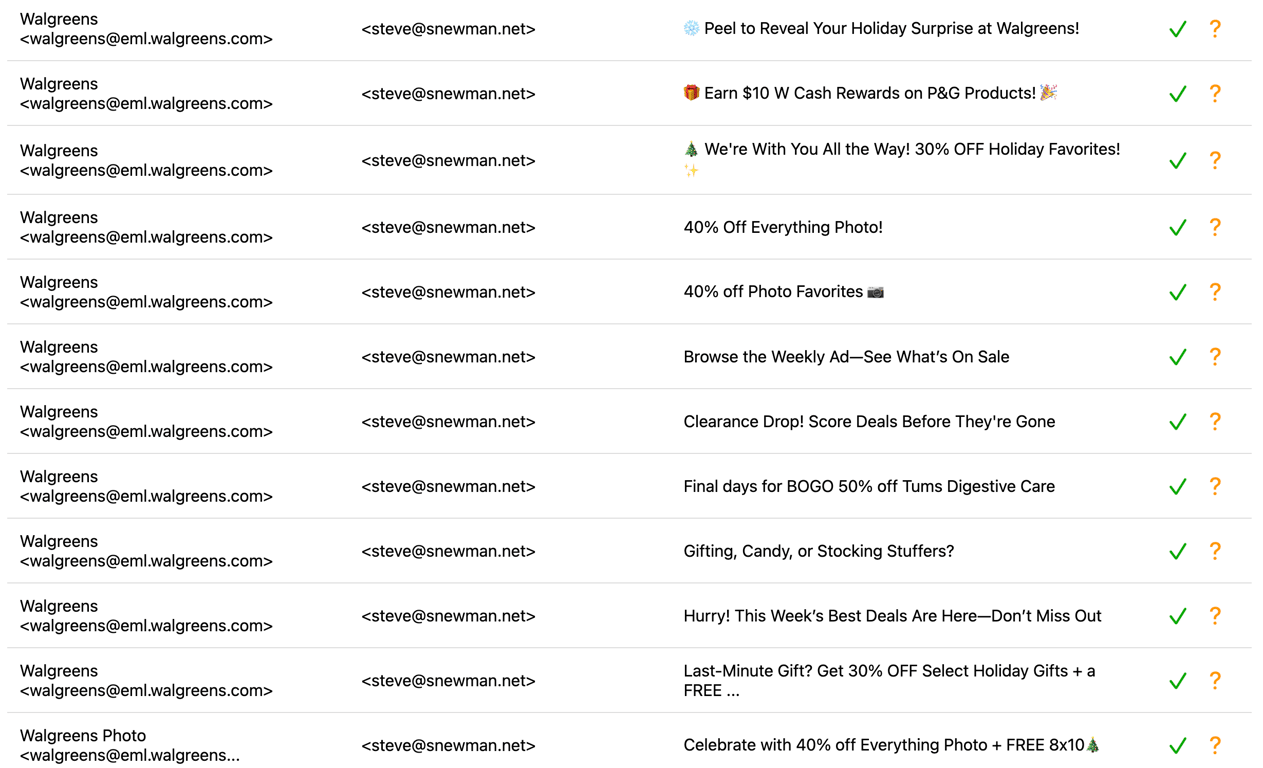Approve the 'BOGO 50% off Tums' email
Screen dimensions: 1263x768
pyautogui.click(x=1178, y=487)
